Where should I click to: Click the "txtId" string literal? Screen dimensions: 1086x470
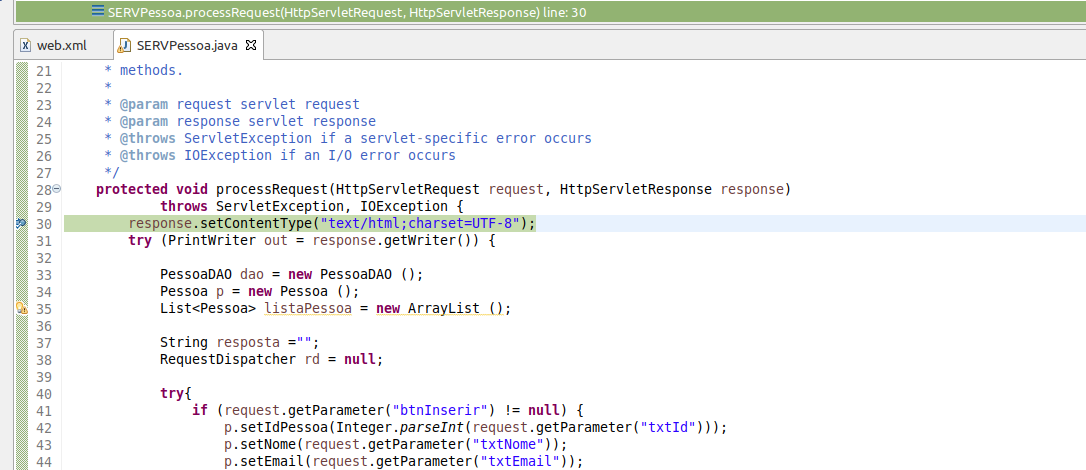(668, 428)
